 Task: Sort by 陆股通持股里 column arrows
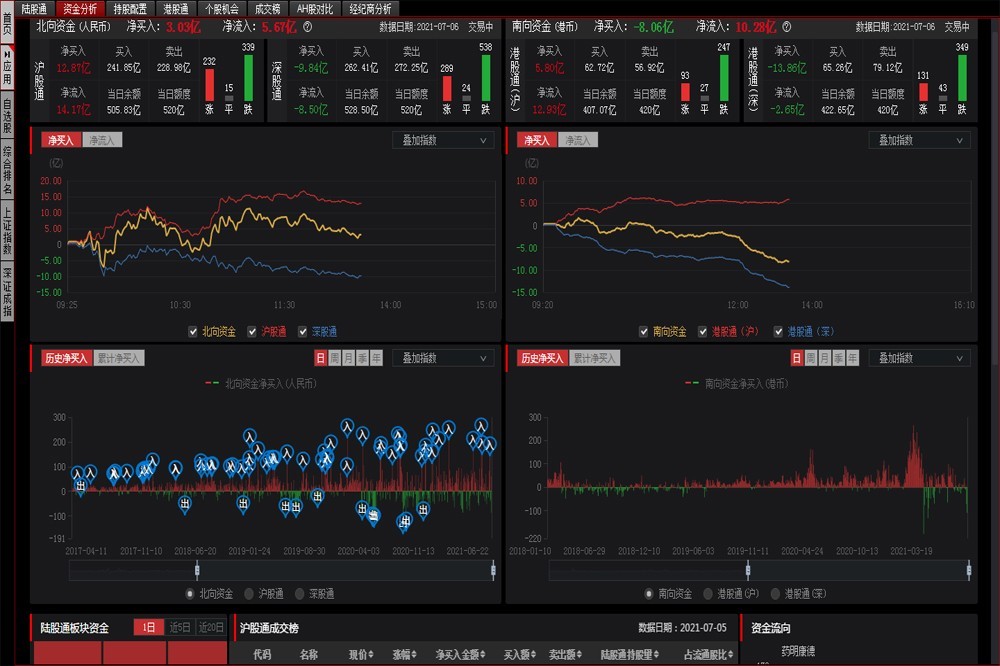click(656, 655)
